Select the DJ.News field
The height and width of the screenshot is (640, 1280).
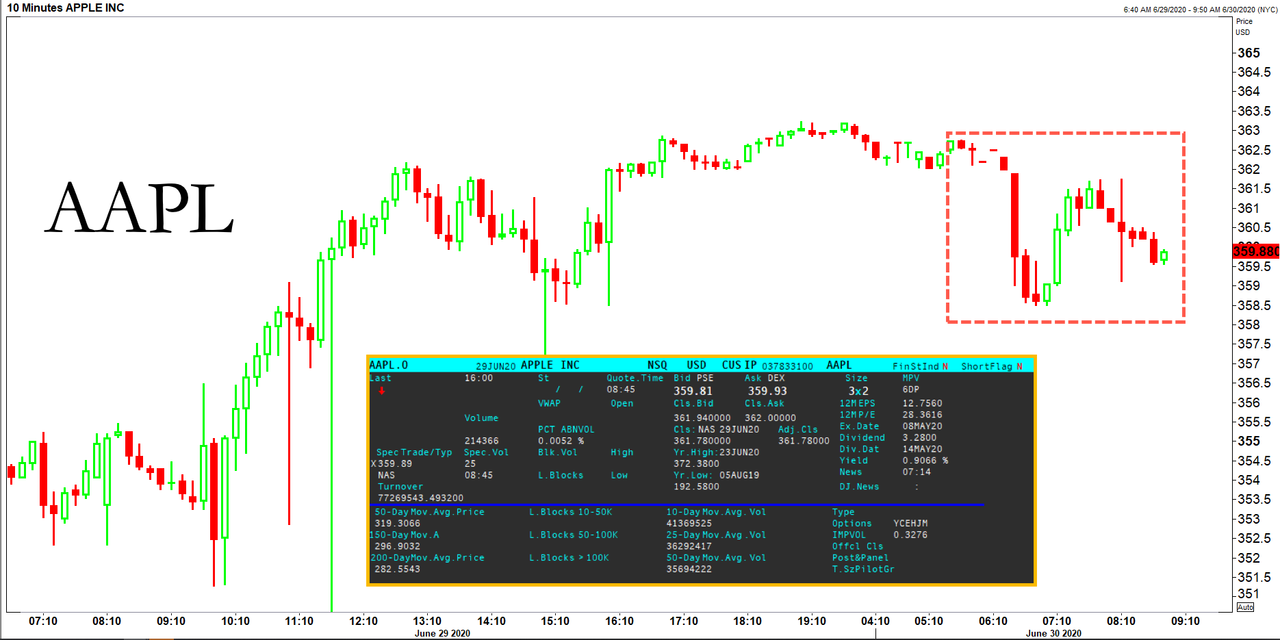coord(859,486)
